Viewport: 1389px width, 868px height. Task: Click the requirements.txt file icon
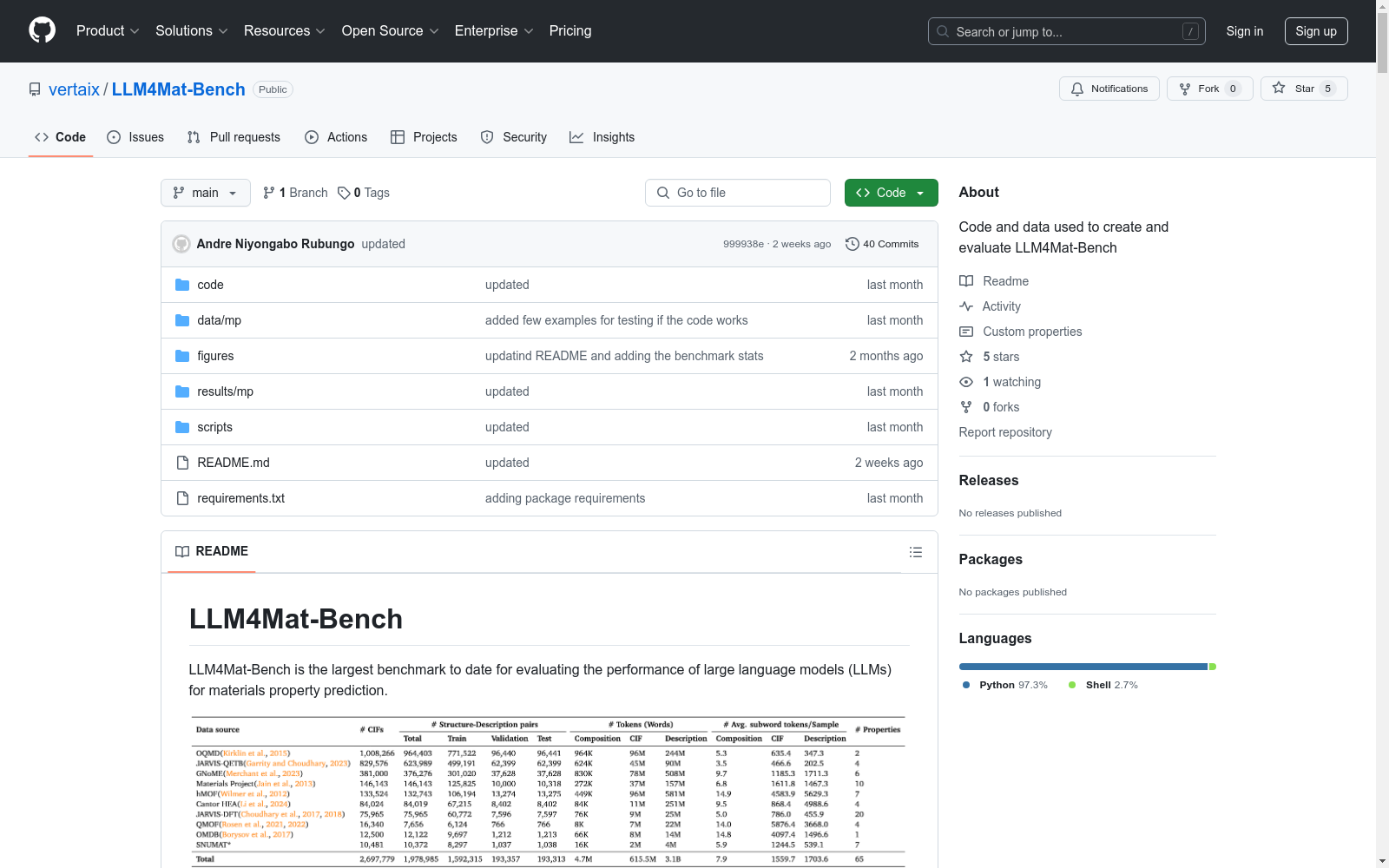(182, 498)
